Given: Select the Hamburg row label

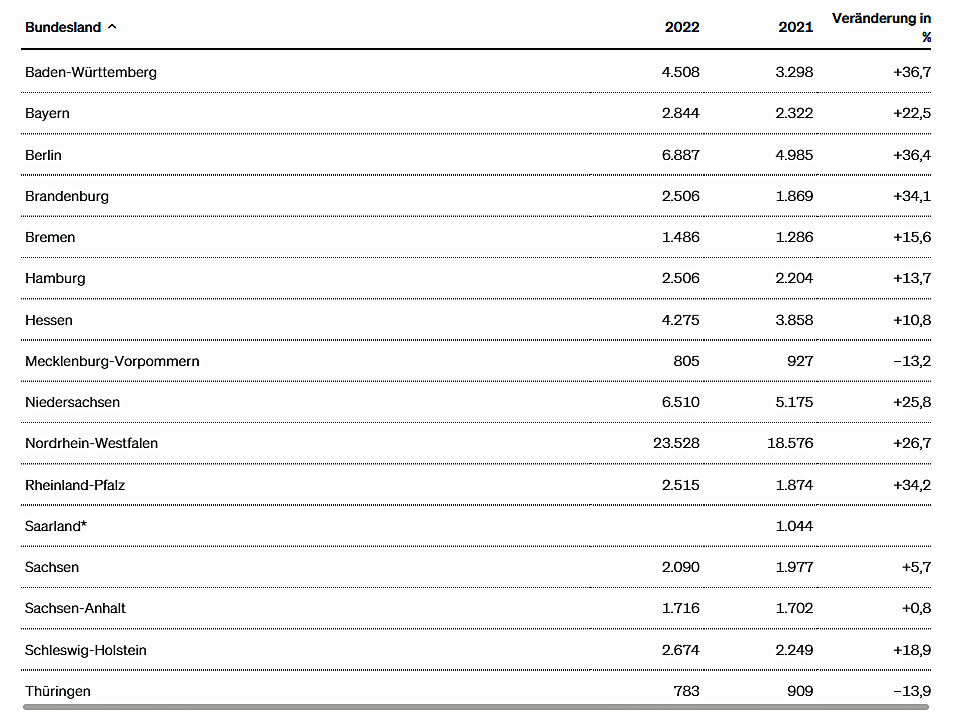Looking at the screenshot, I should click(x=55, y=278).
